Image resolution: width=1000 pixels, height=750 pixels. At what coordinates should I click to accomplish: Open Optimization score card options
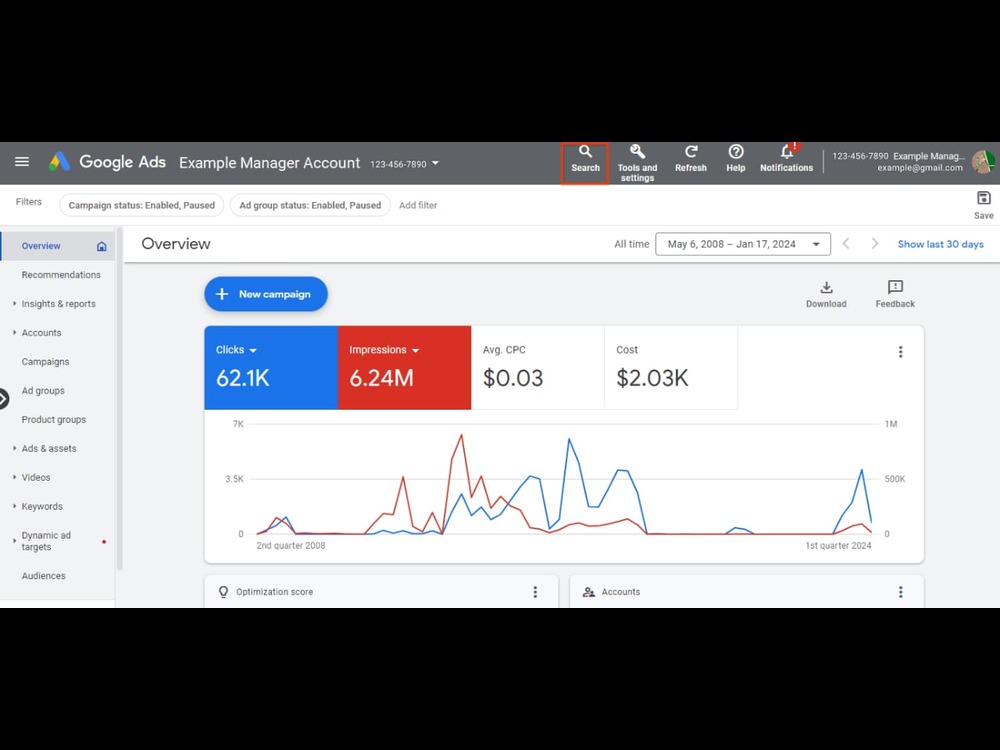tap(535, 592)
